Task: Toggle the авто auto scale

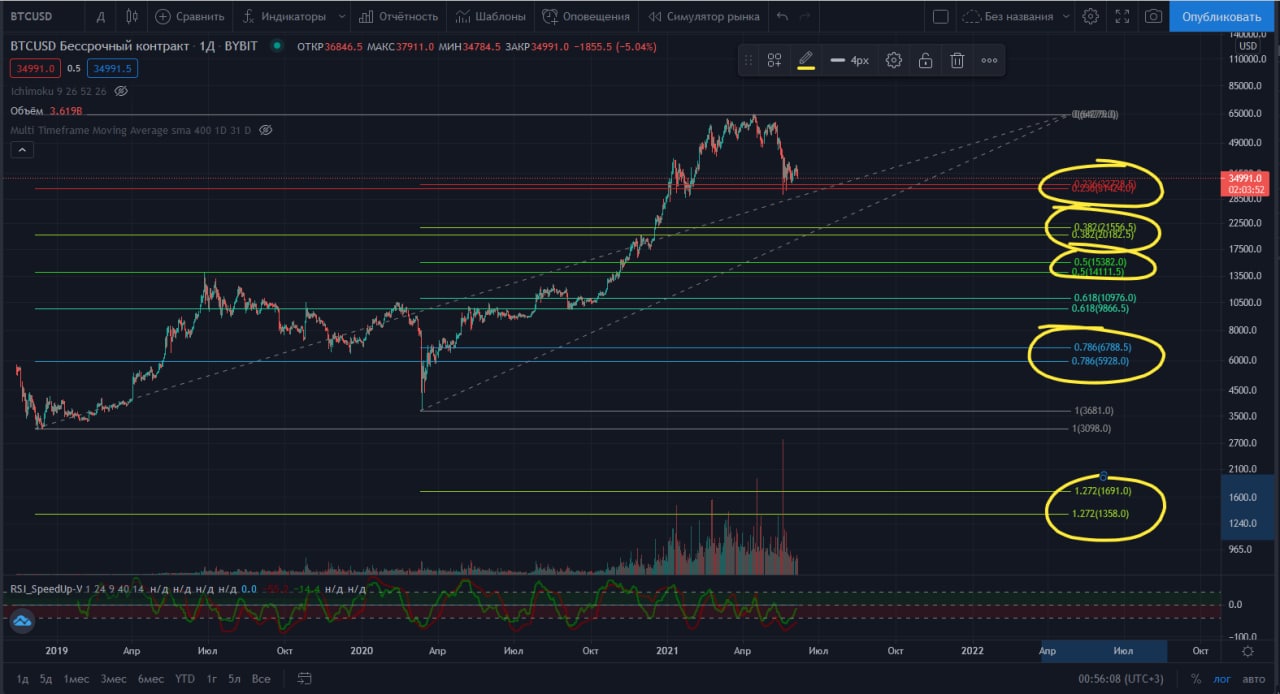Action: [1254, 679]
